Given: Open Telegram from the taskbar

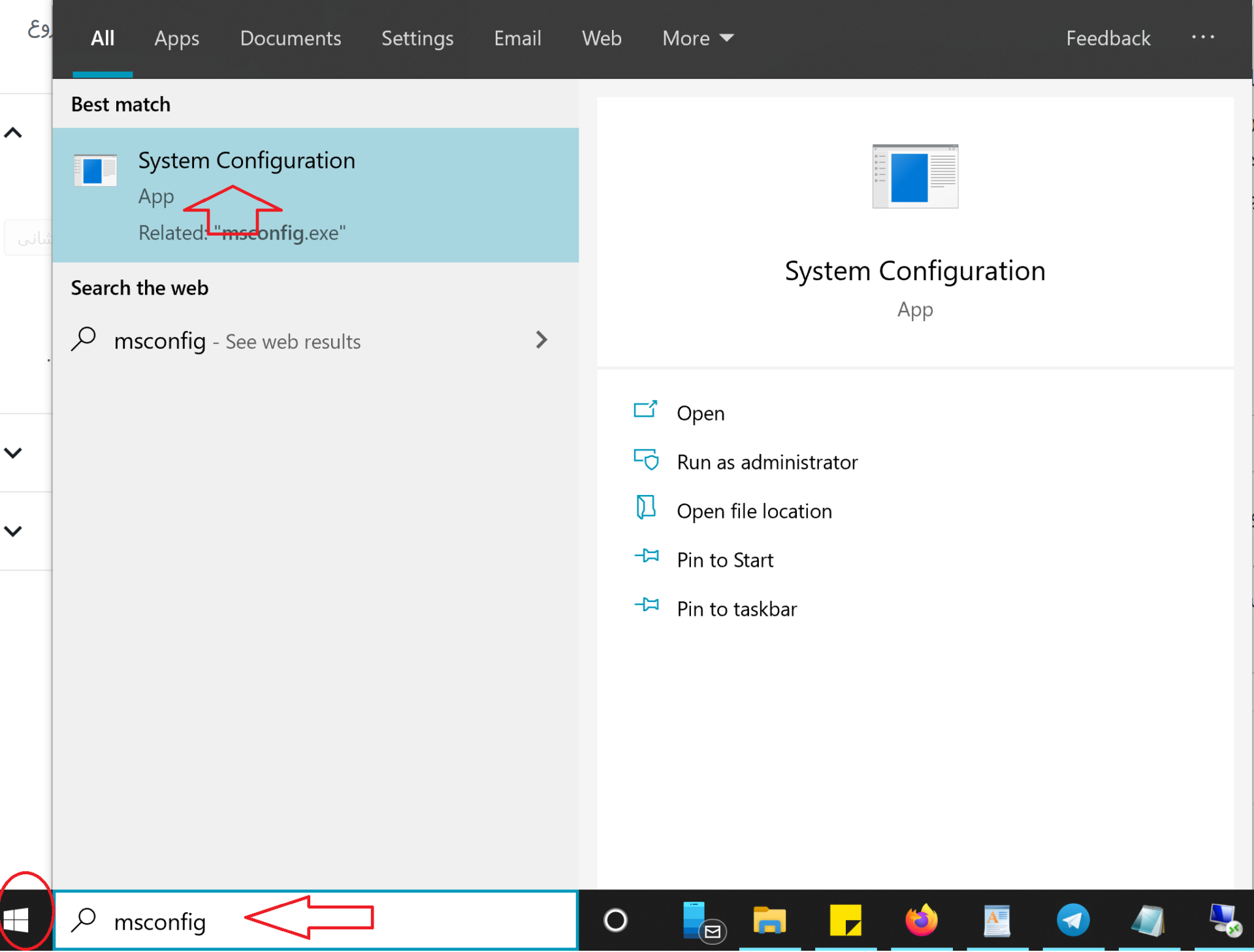Looking at the screenshot, I should tap(1073, 920).
